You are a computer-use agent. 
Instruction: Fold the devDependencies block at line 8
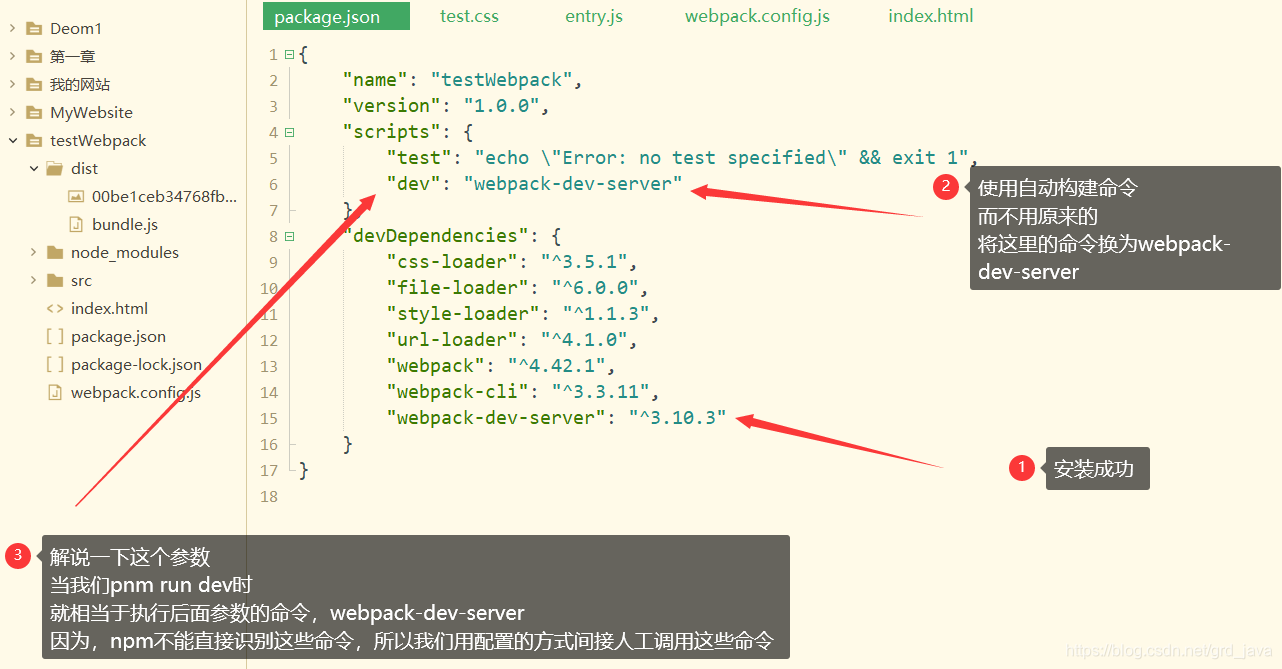(x=289, y=236)
